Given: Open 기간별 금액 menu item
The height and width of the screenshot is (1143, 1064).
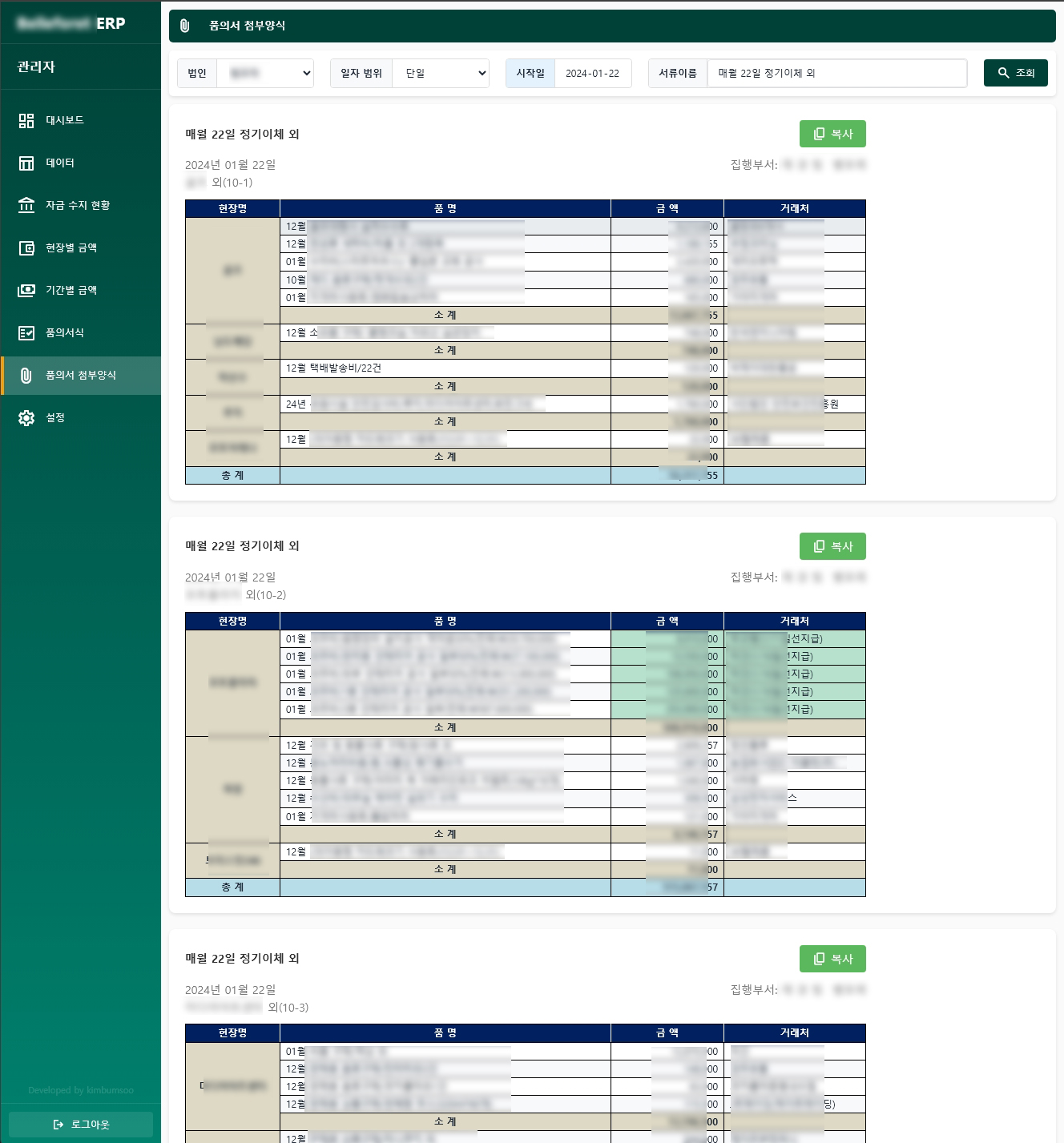Looking at the screenshot, I should [81, 290].
